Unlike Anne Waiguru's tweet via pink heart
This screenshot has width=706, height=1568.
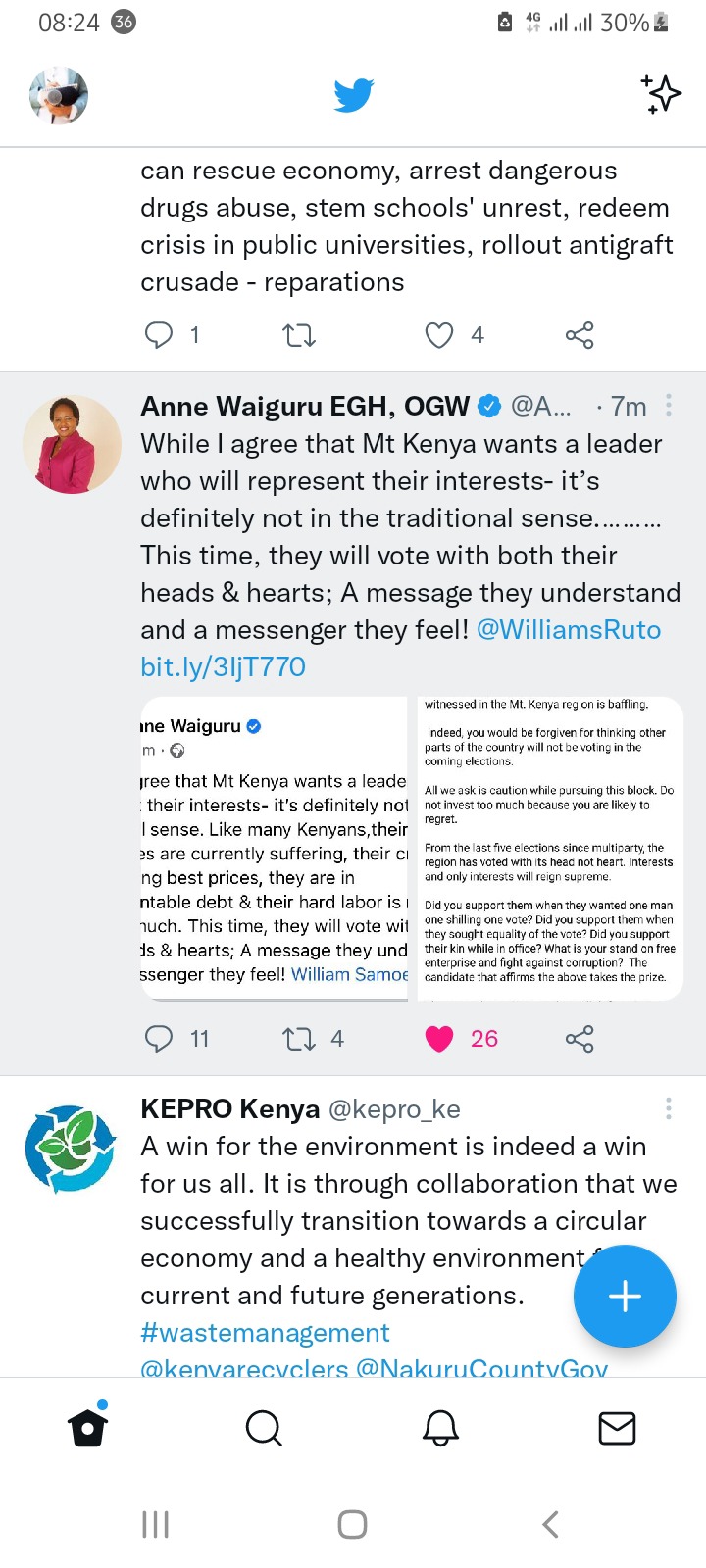tap(439, 1039)
